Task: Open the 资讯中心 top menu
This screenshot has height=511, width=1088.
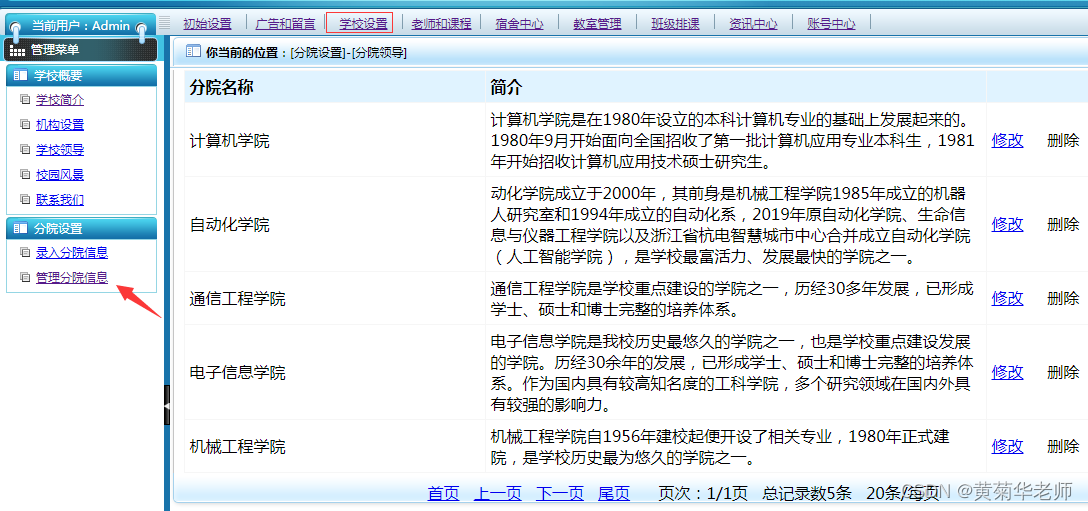Action: point(753,24)
